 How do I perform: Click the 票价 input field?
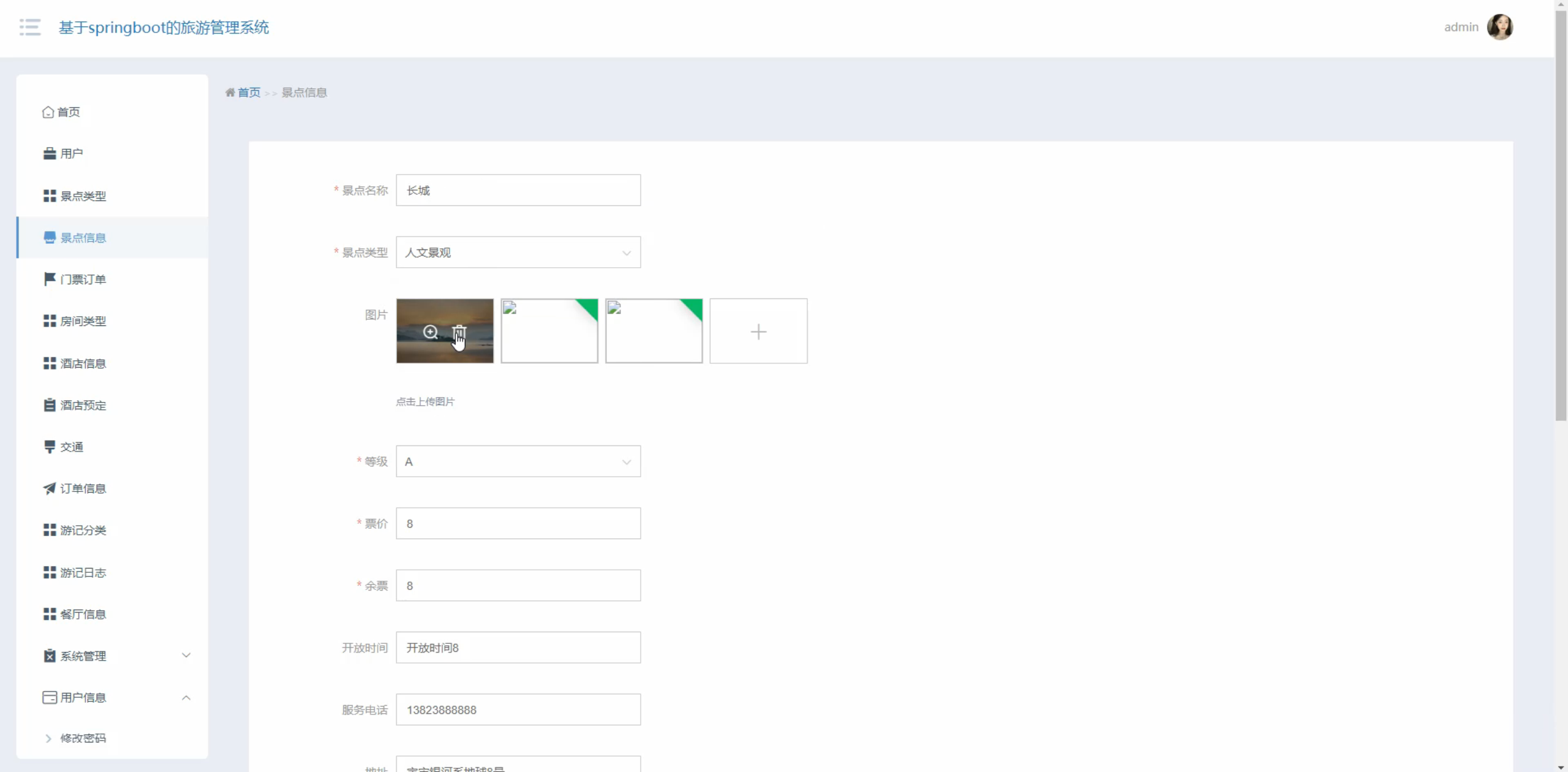(518, 524)
